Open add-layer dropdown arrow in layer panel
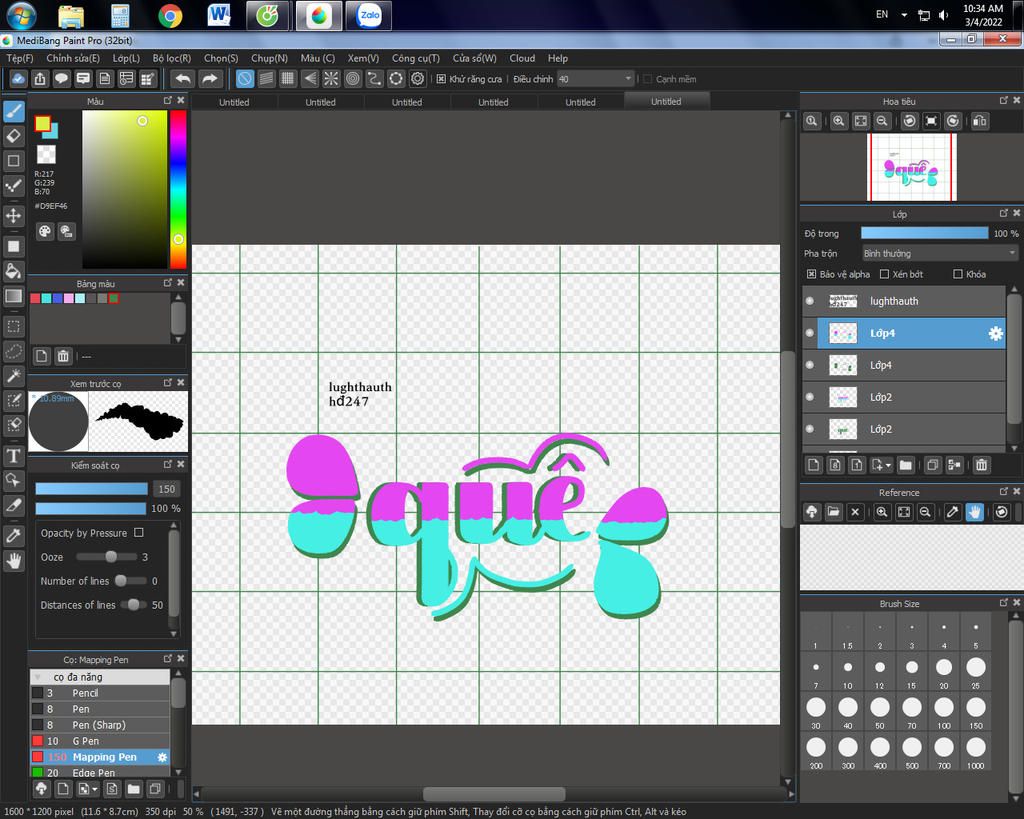This screenshot has height=819, width=1024. [888, 466]
